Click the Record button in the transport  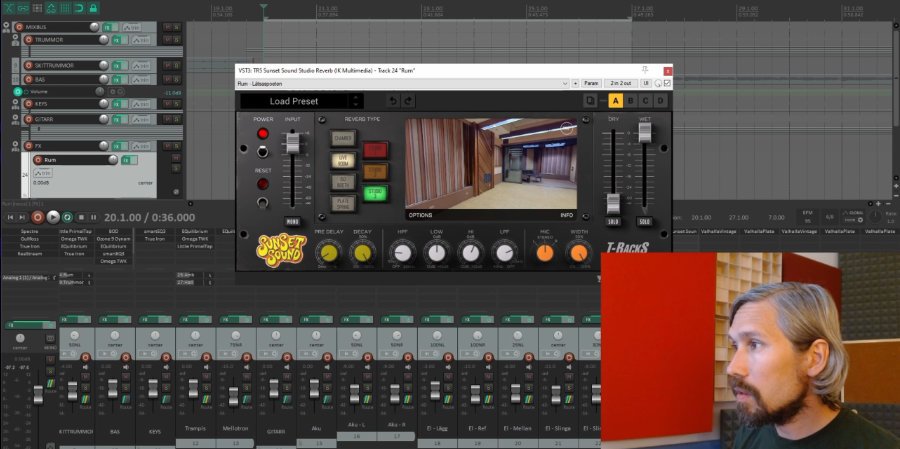pos(38,217)
